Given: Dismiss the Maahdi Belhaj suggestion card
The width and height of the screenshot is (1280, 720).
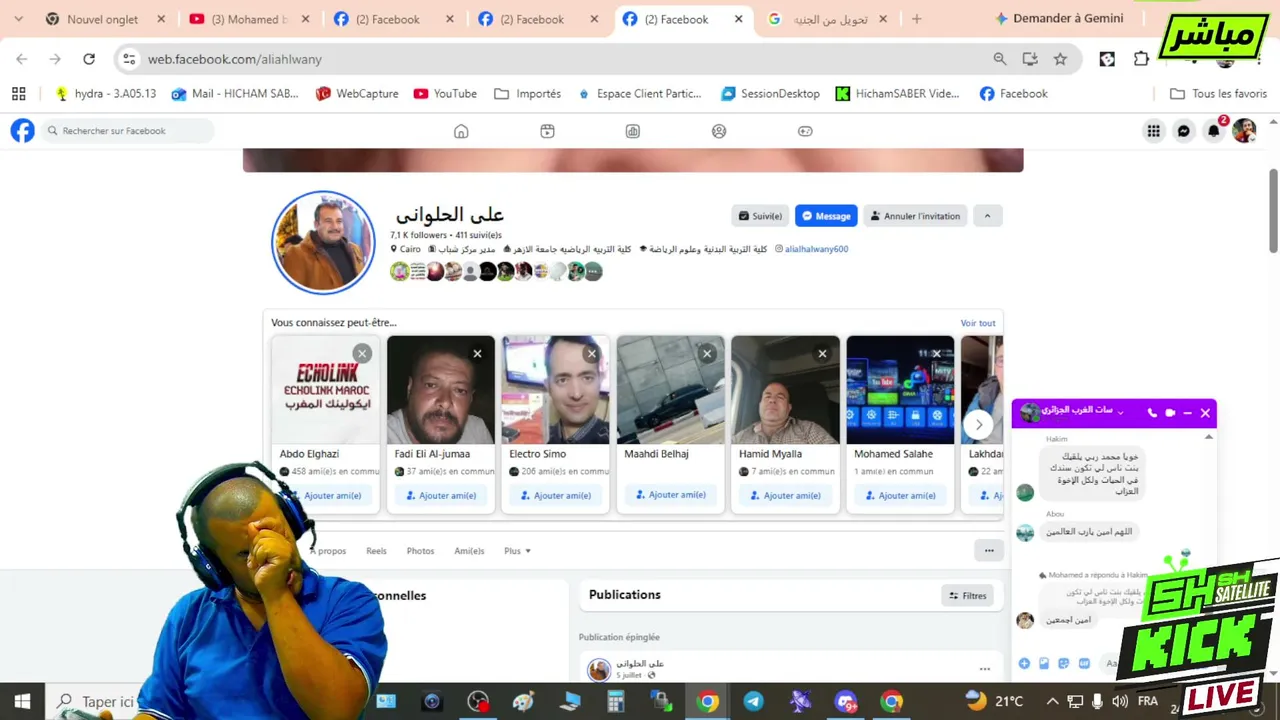Looking at the screenshot, I should coord(707,353).
